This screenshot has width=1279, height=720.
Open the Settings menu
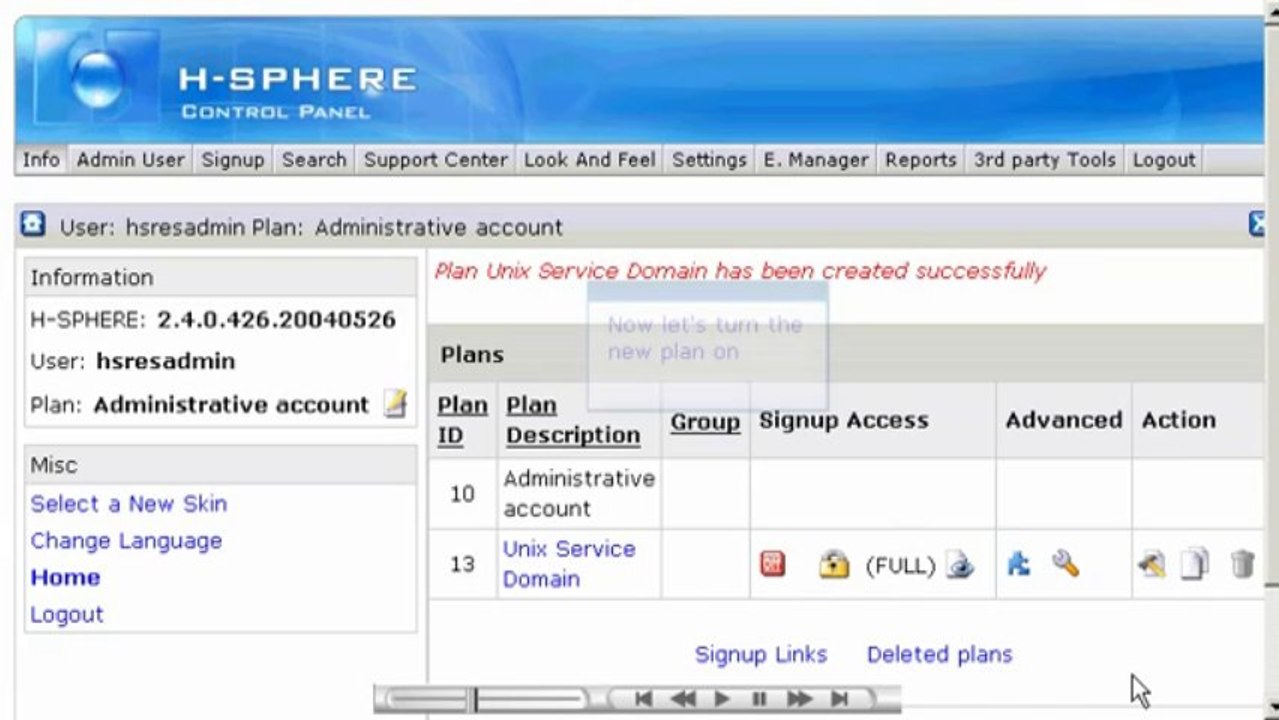click(x=709, y=160)
